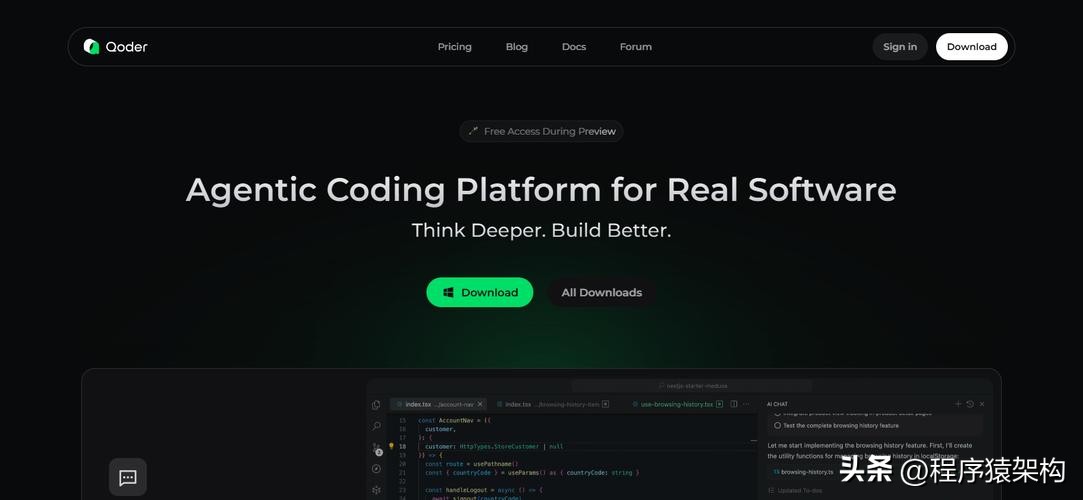
Task: Open the chat feedback widget icon
Action: (x=128, y=477)
